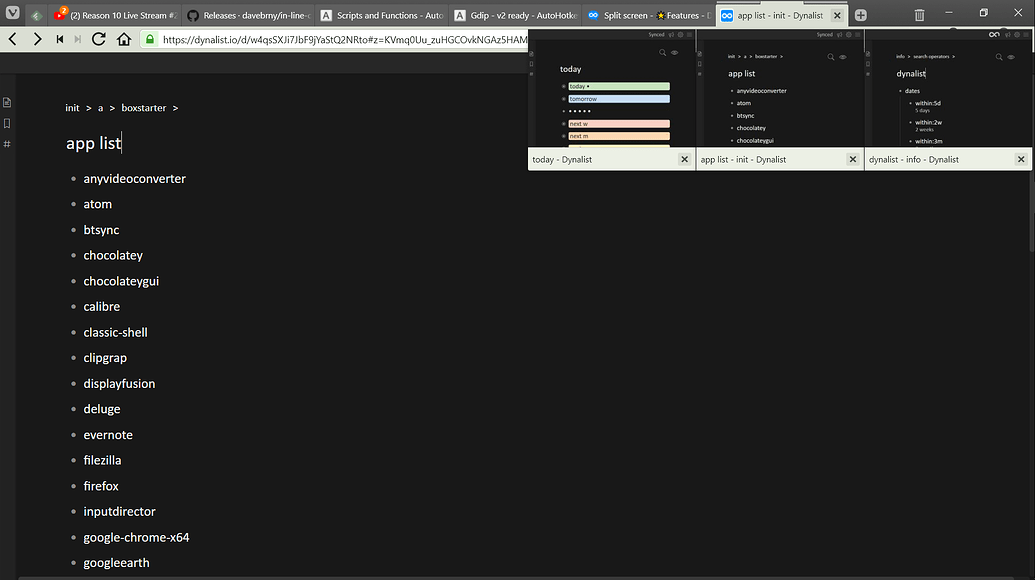Open a new tab with plus button
This screenshot has height=580, width=1035.
(861, 15)
